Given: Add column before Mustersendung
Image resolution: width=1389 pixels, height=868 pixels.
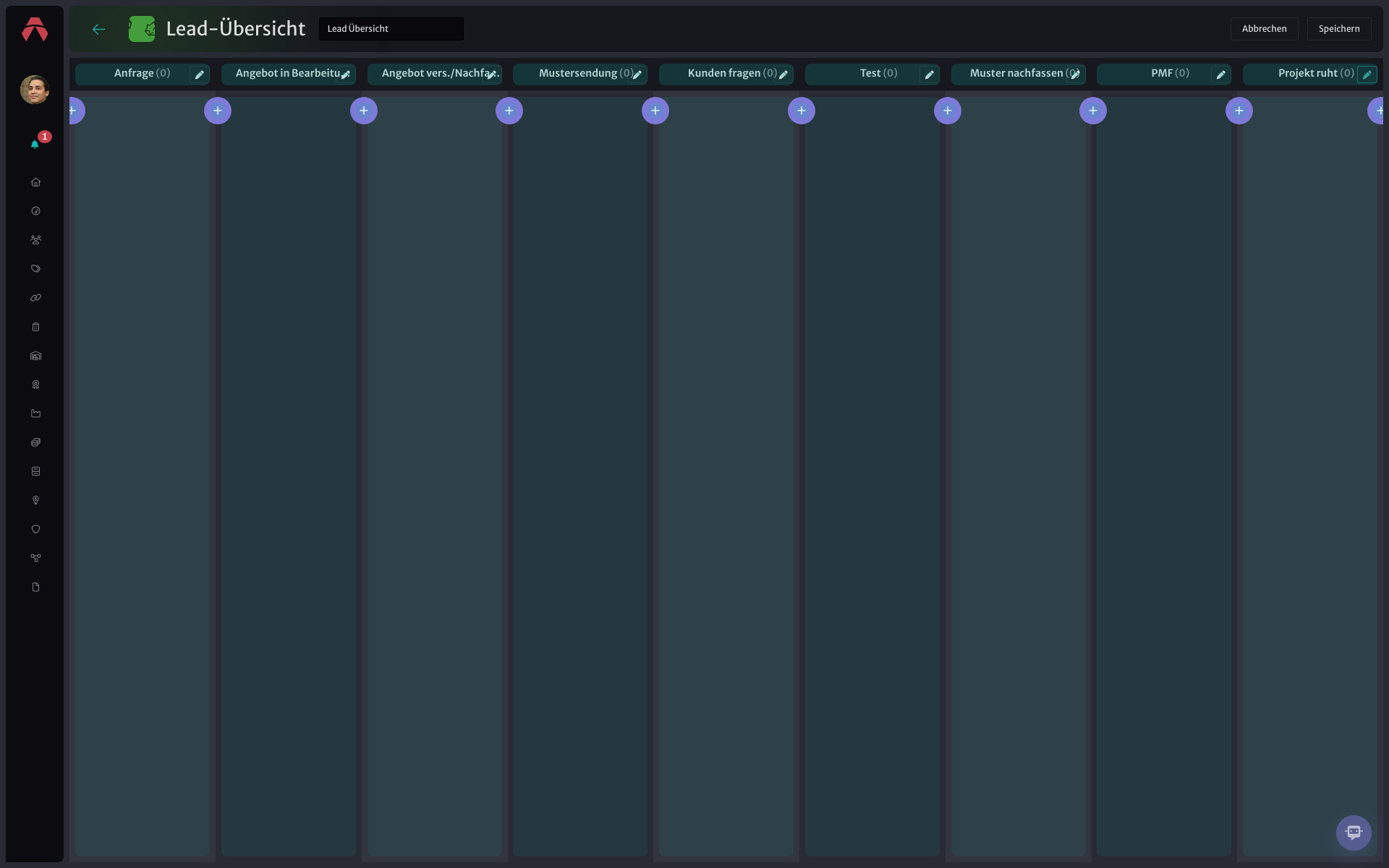Looking at the screenshot, I should click(x=509, y=111).
